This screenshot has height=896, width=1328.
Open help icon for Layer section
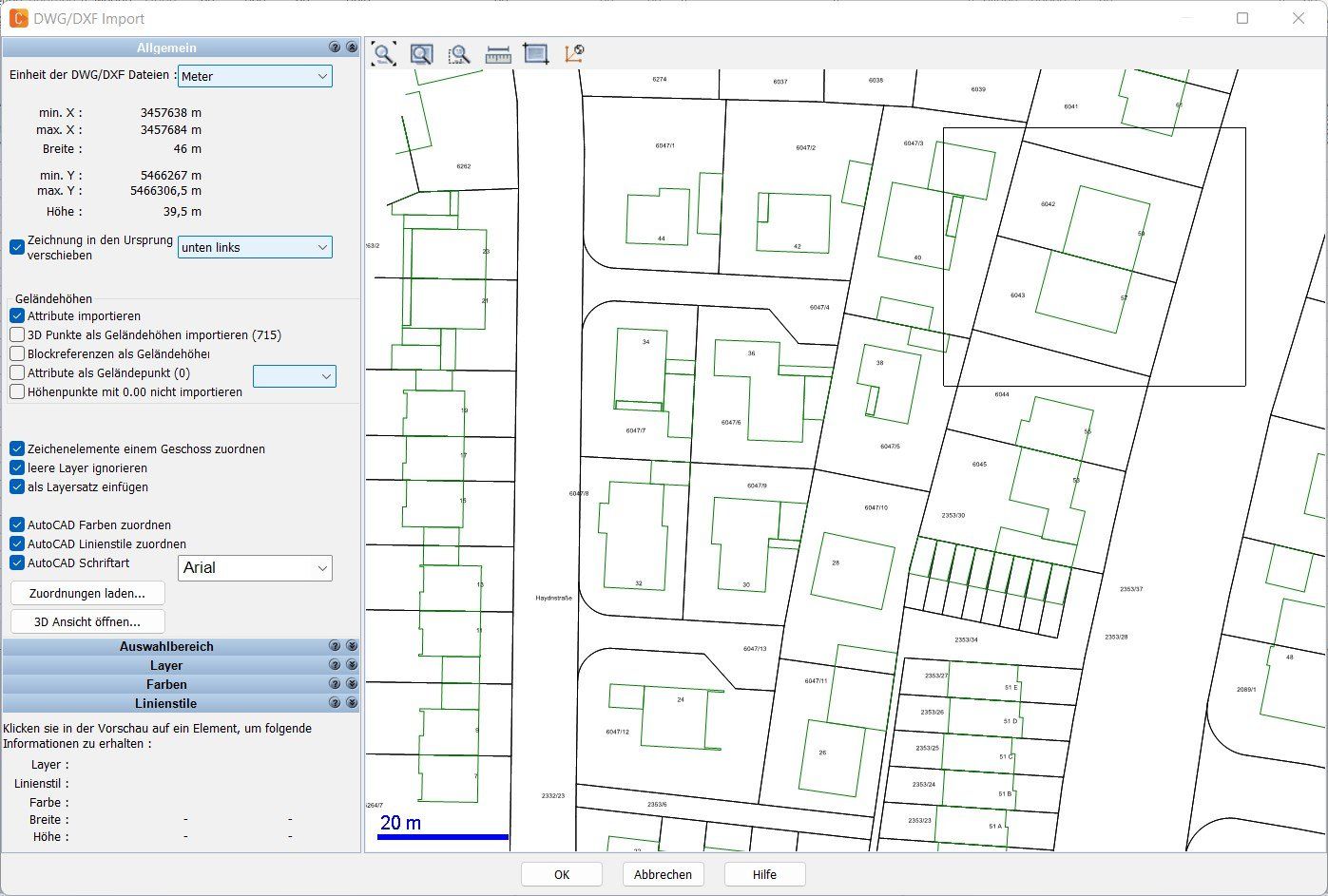click(x=335, y=665)
